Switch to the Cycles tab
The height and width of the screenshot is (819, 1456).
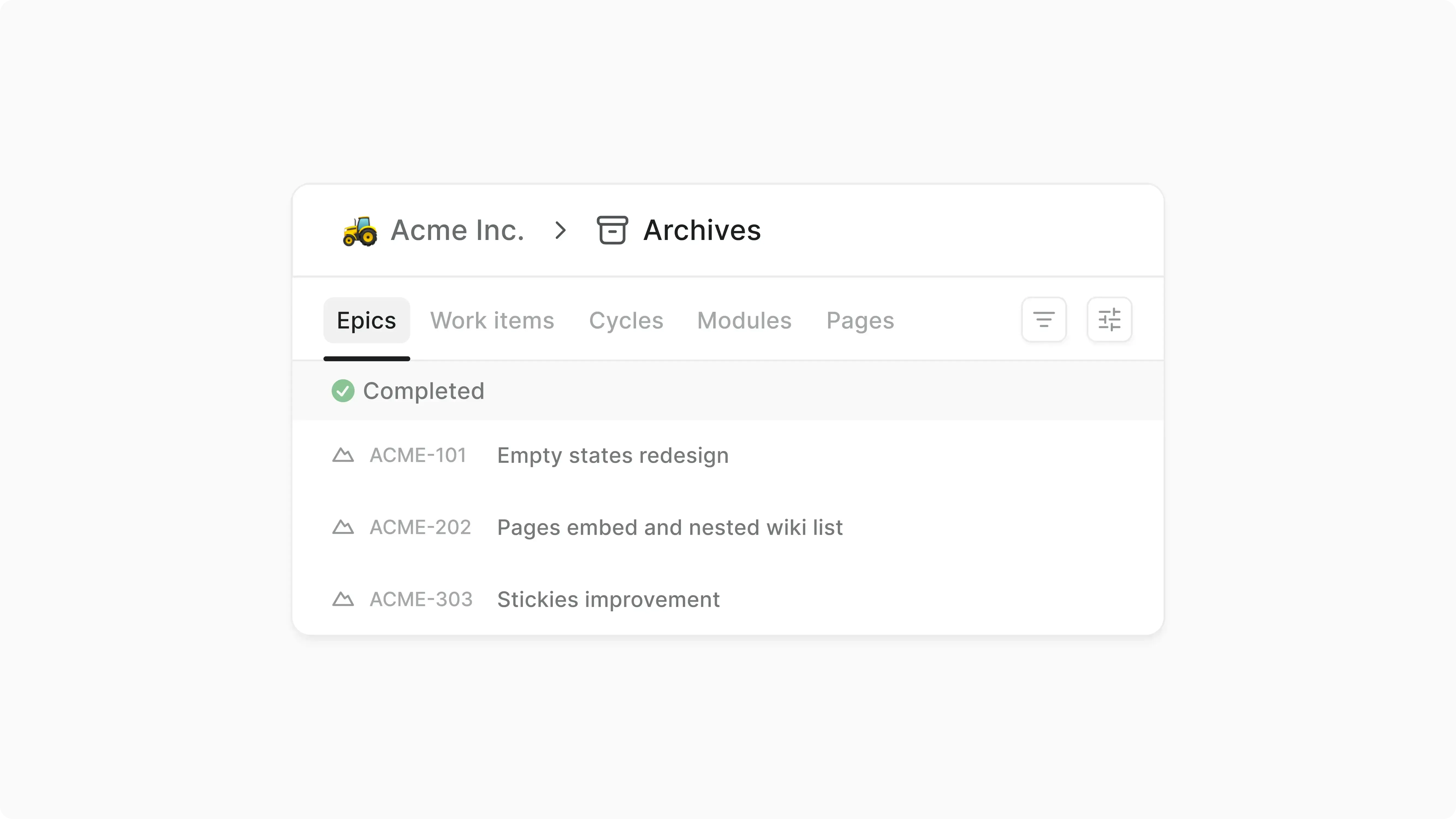click(x=626, y=320)
